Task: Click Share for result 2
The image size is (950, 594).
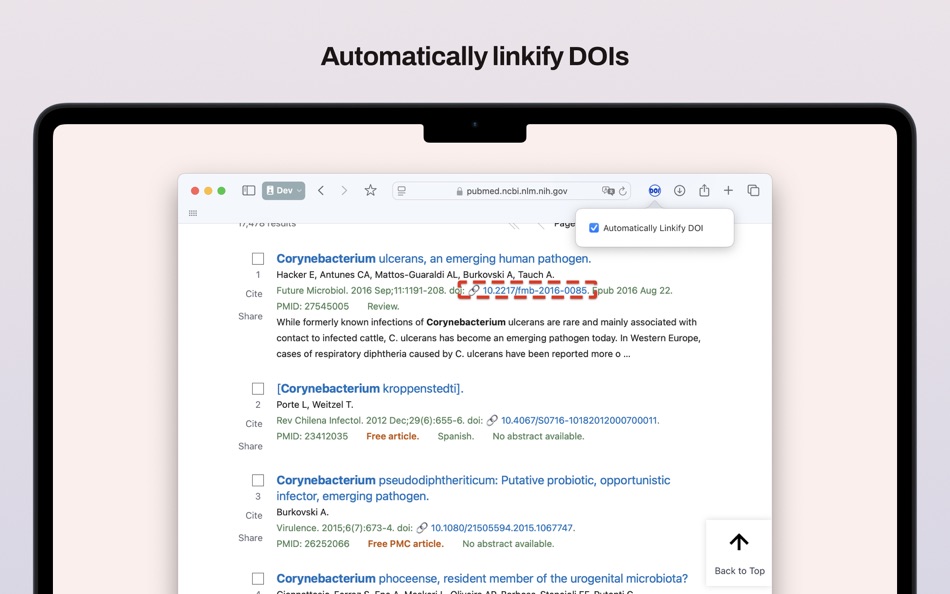Action: coord(250,446)
